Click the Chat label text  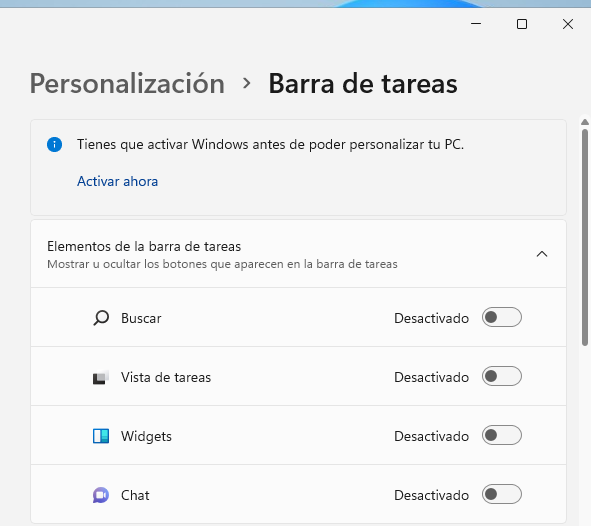coord(135,495)
